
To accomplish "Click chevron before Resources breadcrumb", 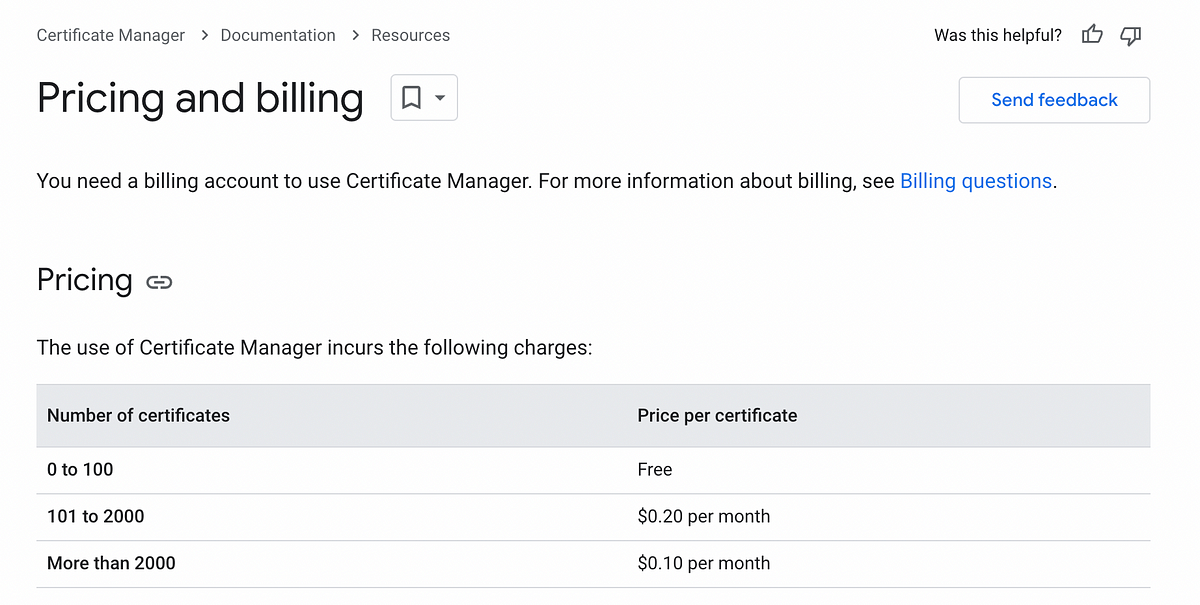I will point(354,35).
